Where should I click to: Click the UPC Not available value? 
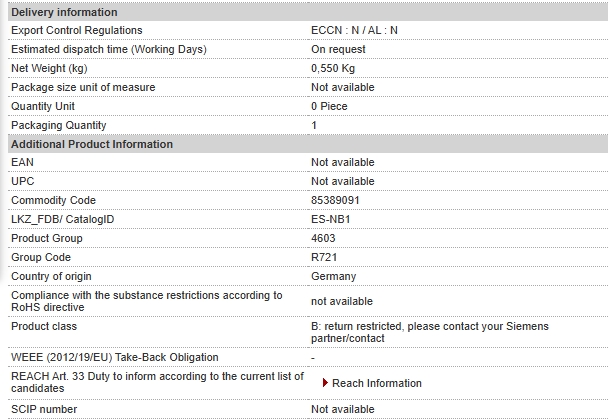point(343,181)
